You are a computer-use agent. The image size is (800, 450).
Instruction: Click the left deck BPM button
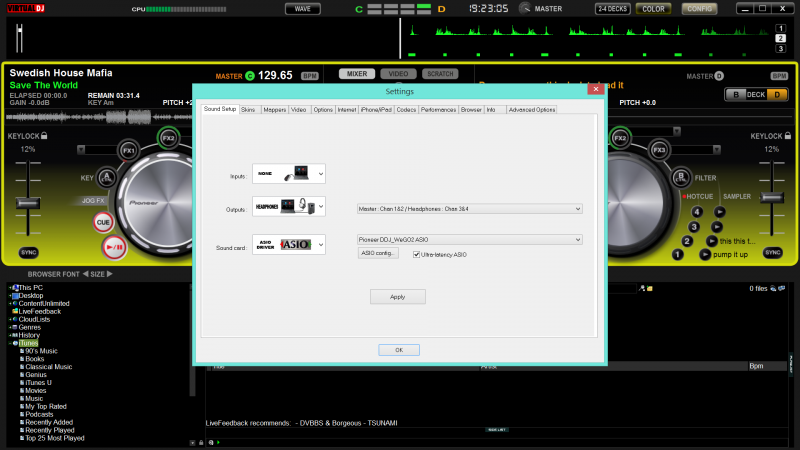(310, 76)
